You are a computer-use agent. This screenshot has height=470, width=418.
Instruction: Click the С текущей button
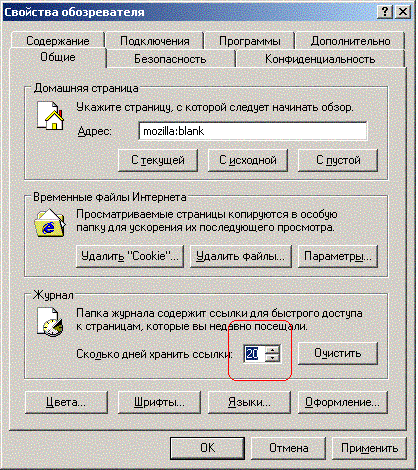tap(158, 160)
